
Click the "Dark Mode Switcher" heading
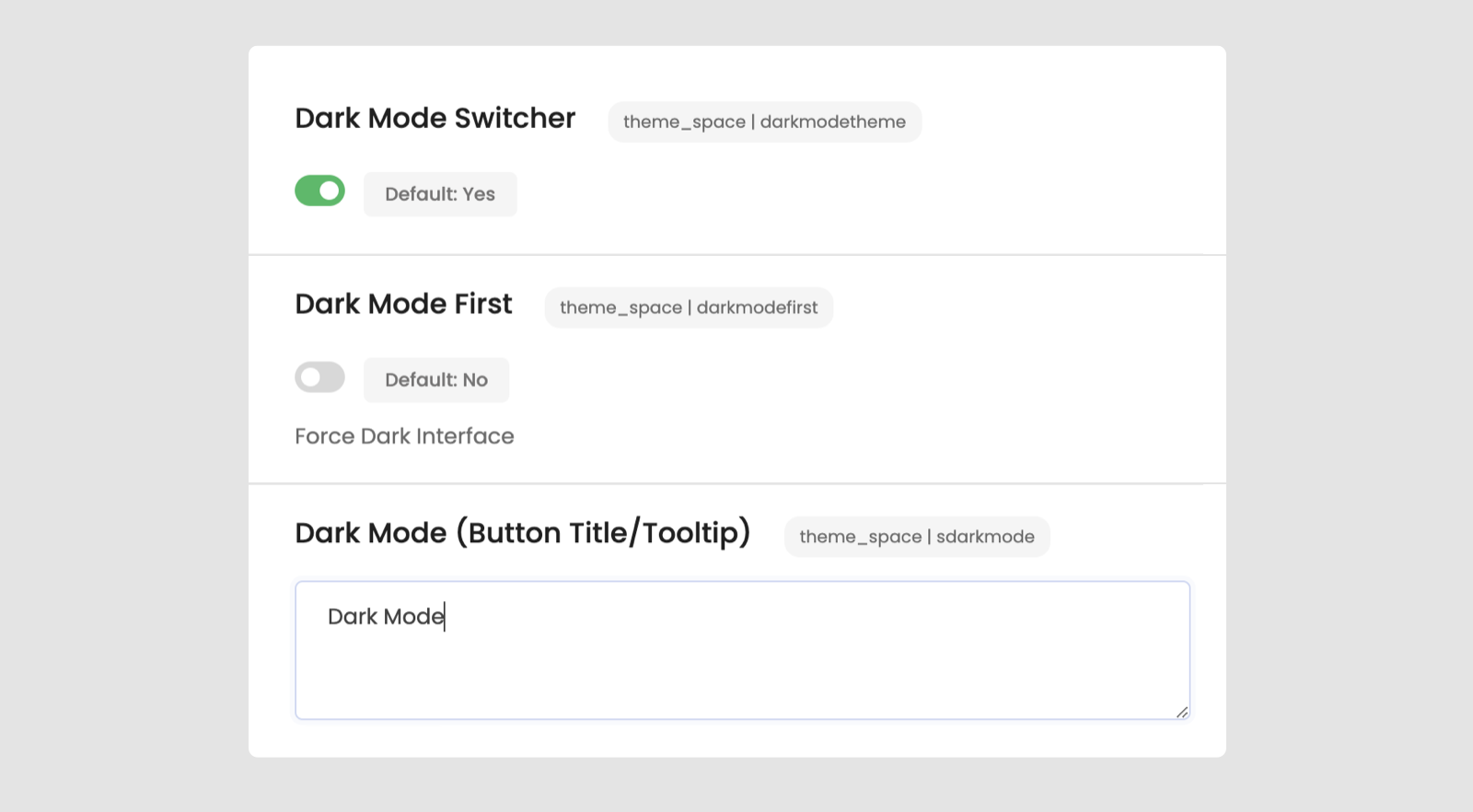[x=435, y=119]
